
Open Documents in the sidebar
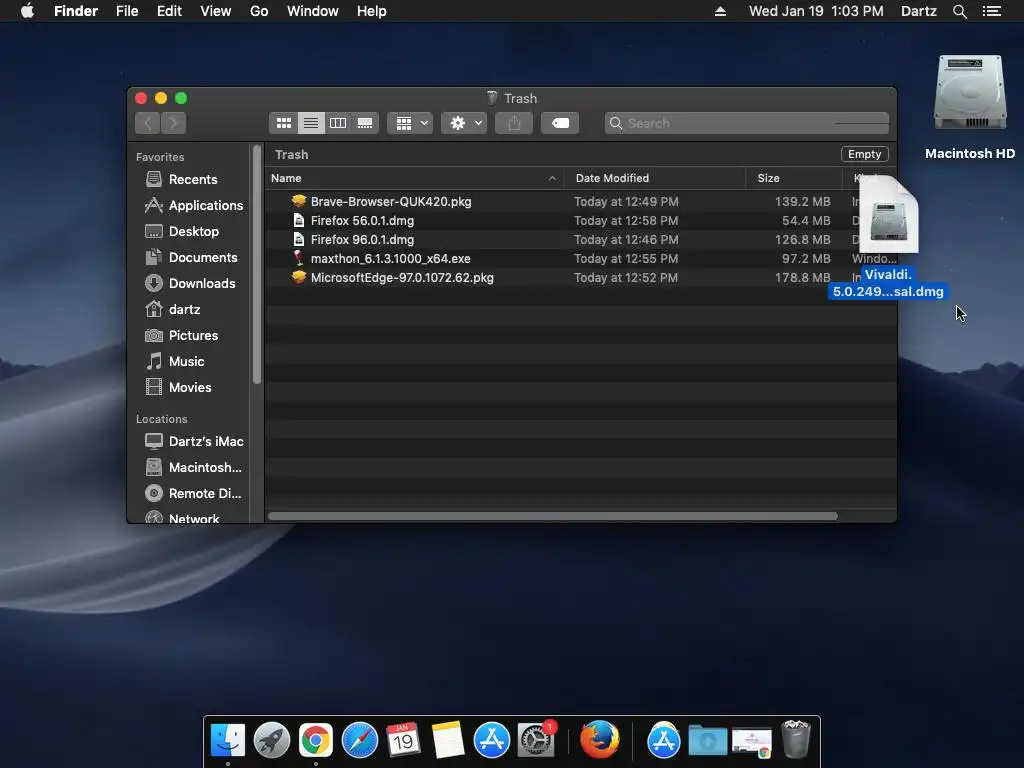(x=189, y=257)
